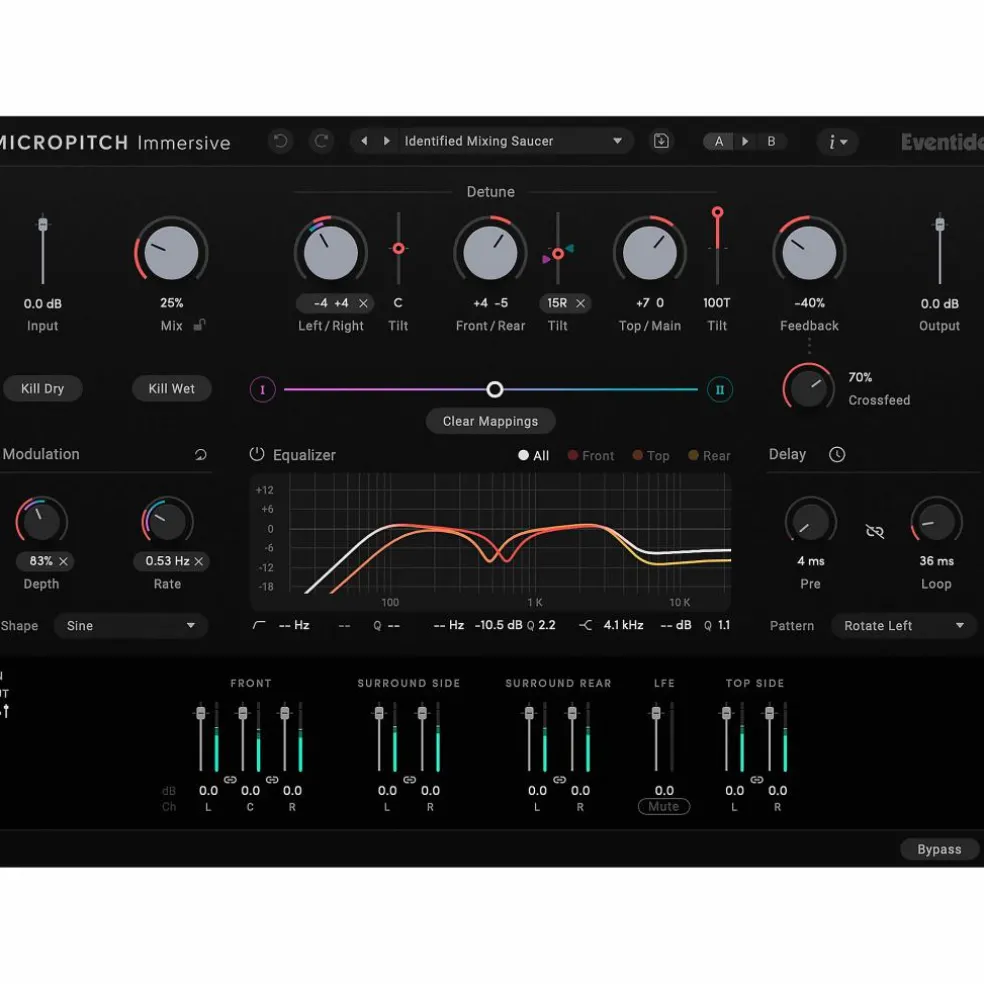Go to previous preset with left arrow
The width and height of the screenshot is (984, 984).
point(364,141)
